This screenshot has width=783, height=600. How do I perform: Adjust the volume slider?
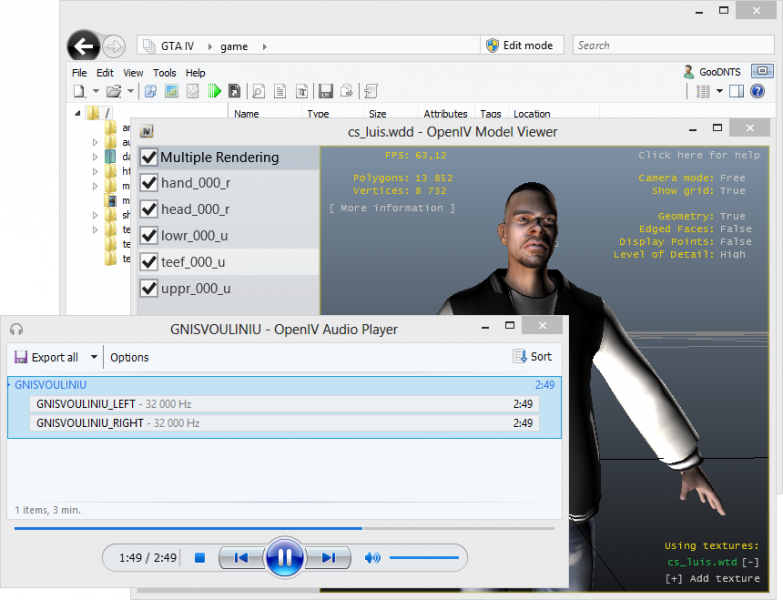coord(424,558)
